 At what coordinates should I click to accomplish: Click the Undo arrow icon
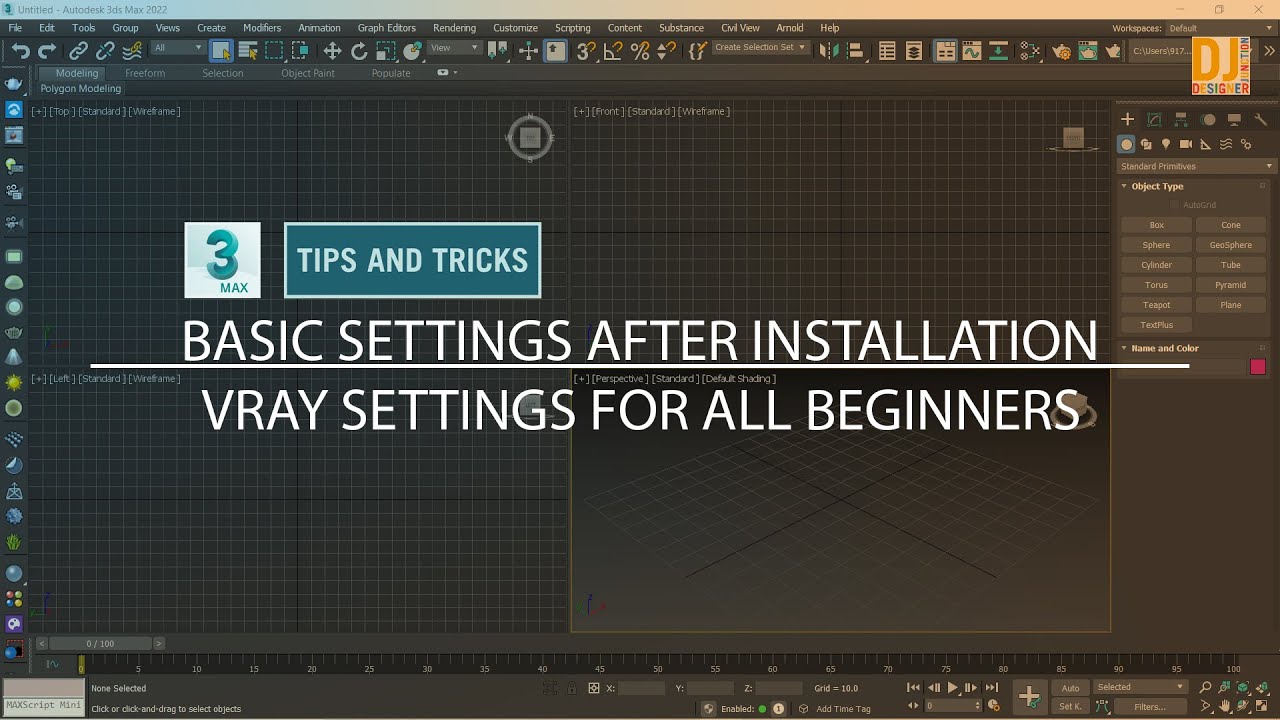pos(20,51)
